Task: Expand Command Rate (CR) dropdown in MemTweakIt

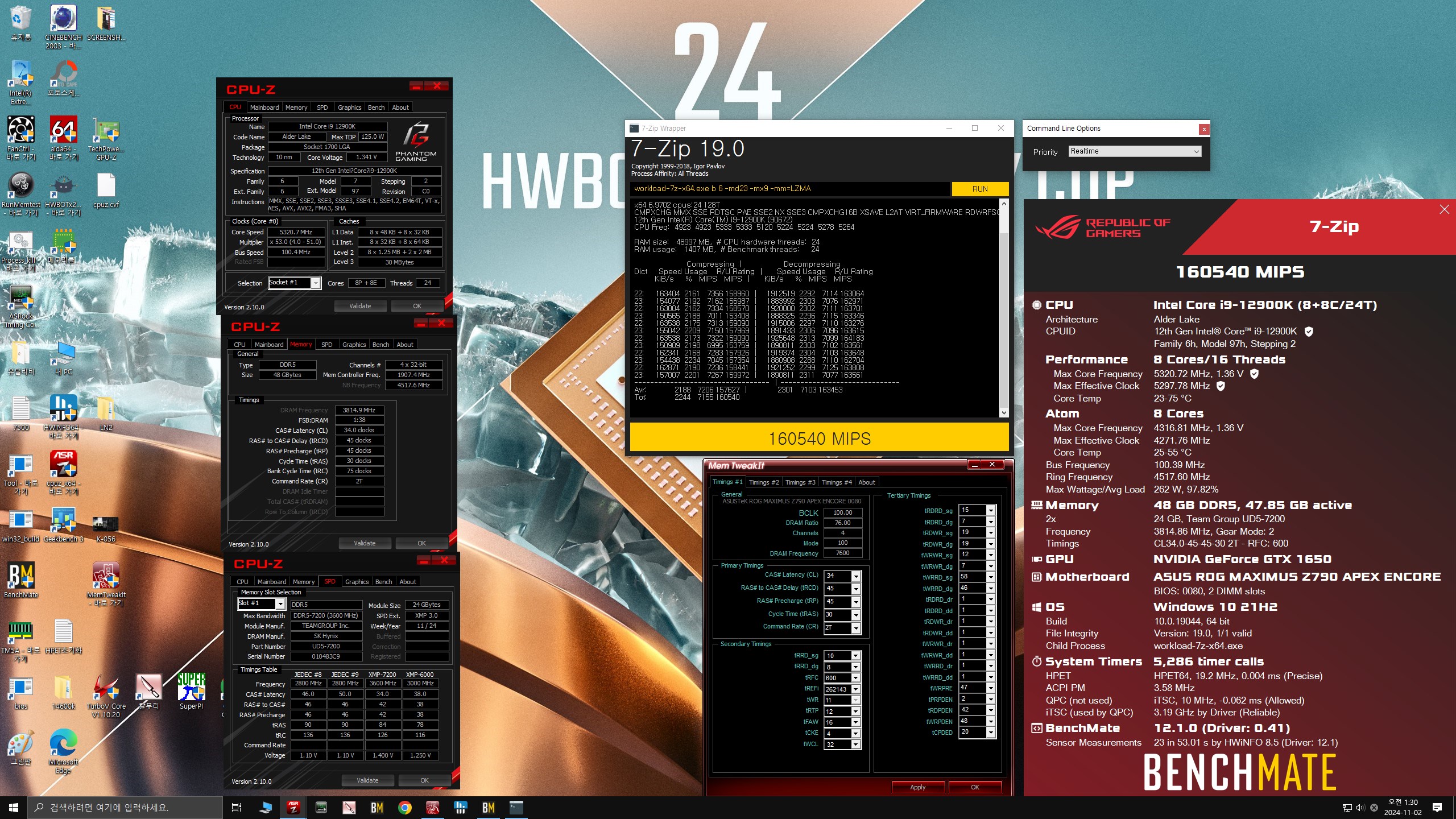Action: pos(855,628)
